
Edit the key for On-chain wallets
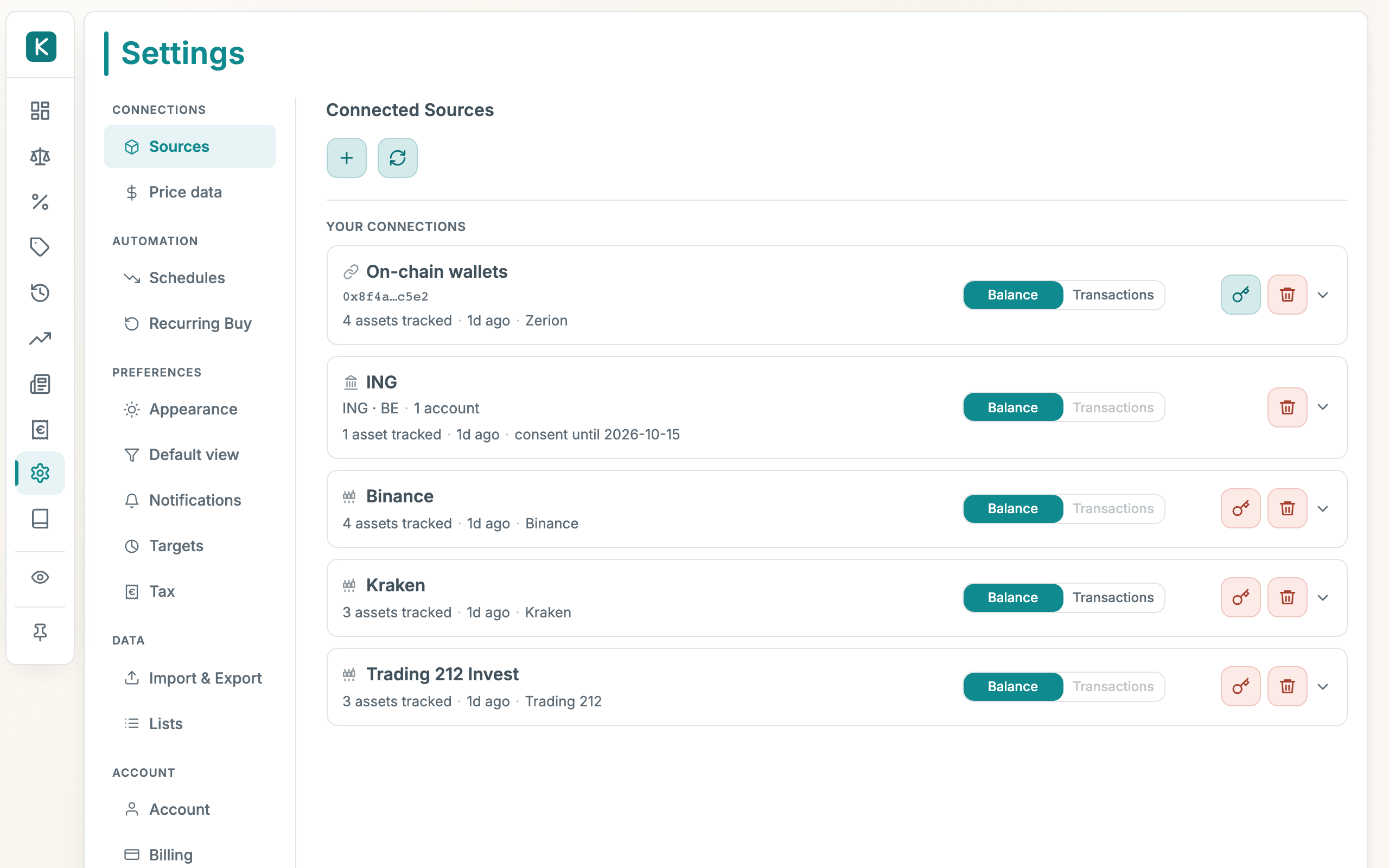click(x=1241, y=295)
